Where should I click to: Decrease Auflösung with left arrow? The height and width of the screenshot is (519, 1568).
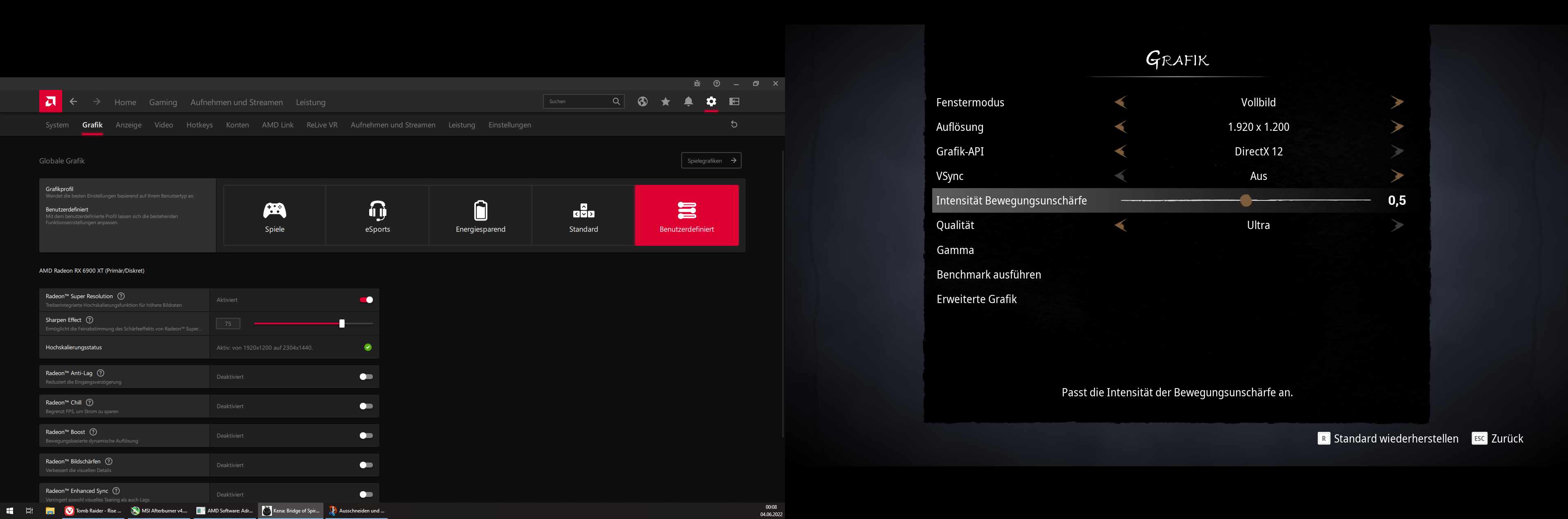coord(1120,127)
